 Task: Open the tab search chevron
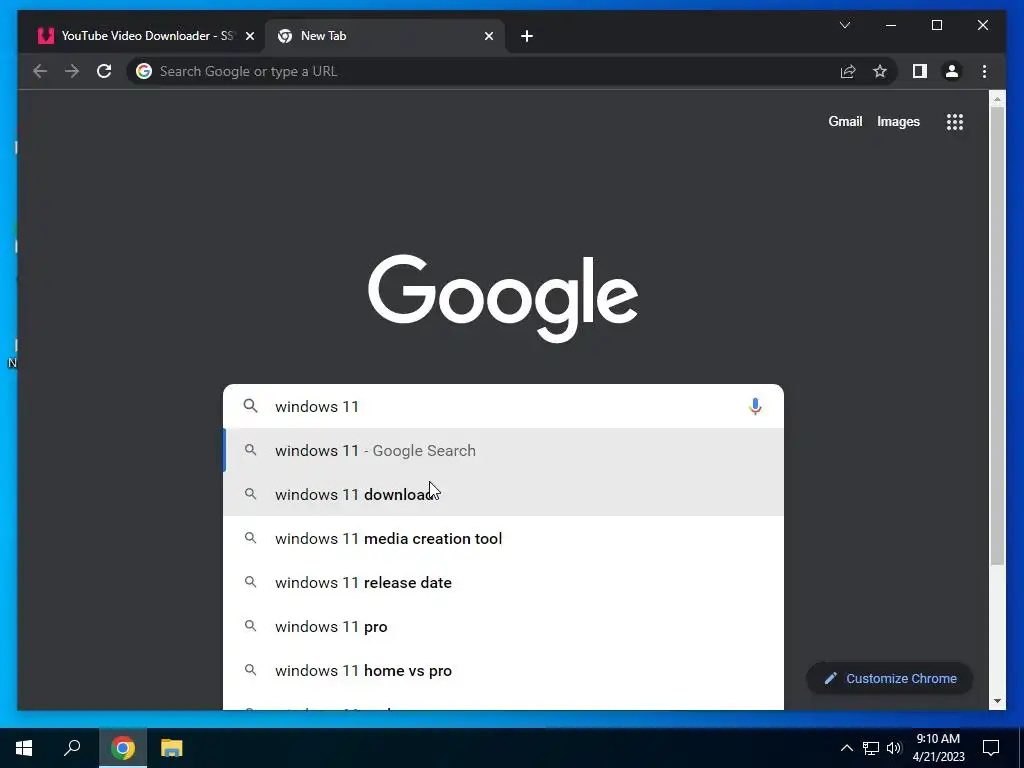tap(844, 25)
